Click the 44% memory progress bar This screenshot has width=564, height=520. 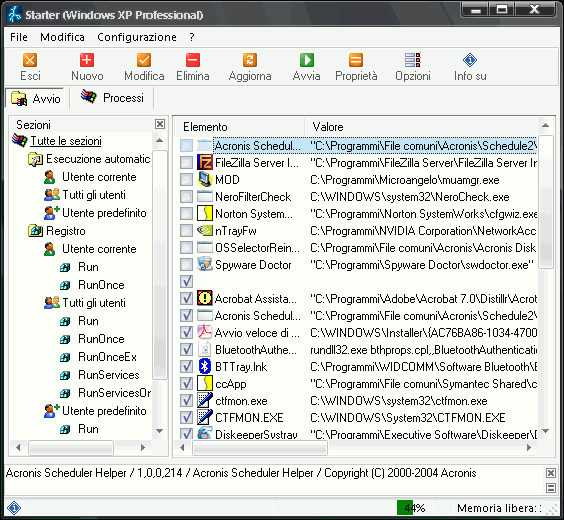coord(414,508)
